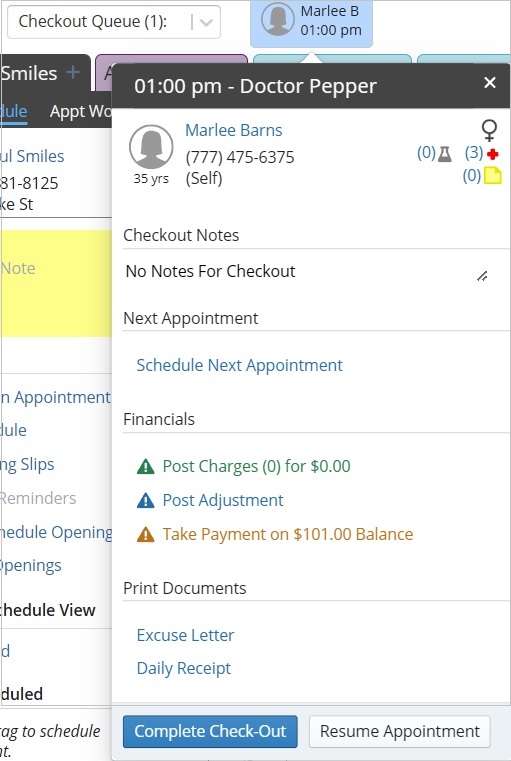
Task: Open the yellow patient notes icon
Action: pyautogui.click(x=493, y=176)
